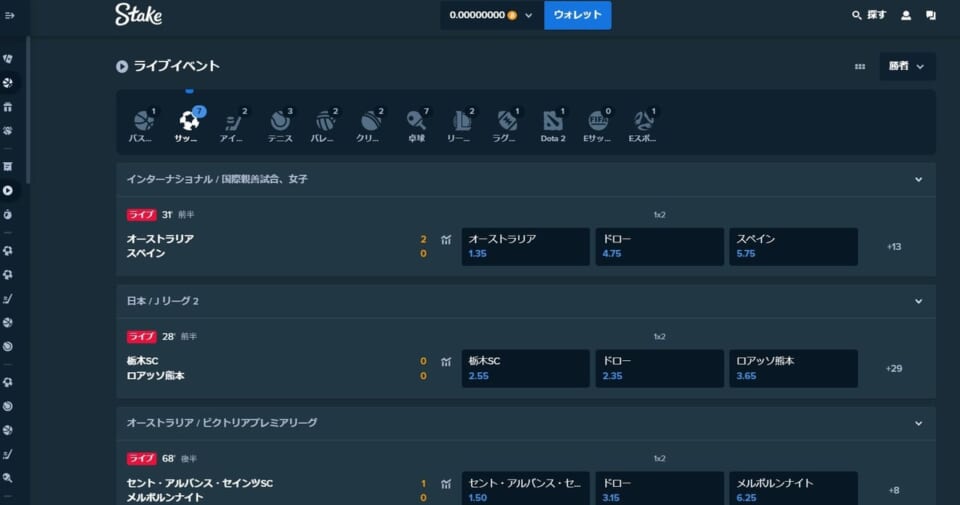The width and height of the screenshot is (960, 505).
Task: Open the セント・アルバンス・セインツSC team name
Action: point(200,483)
